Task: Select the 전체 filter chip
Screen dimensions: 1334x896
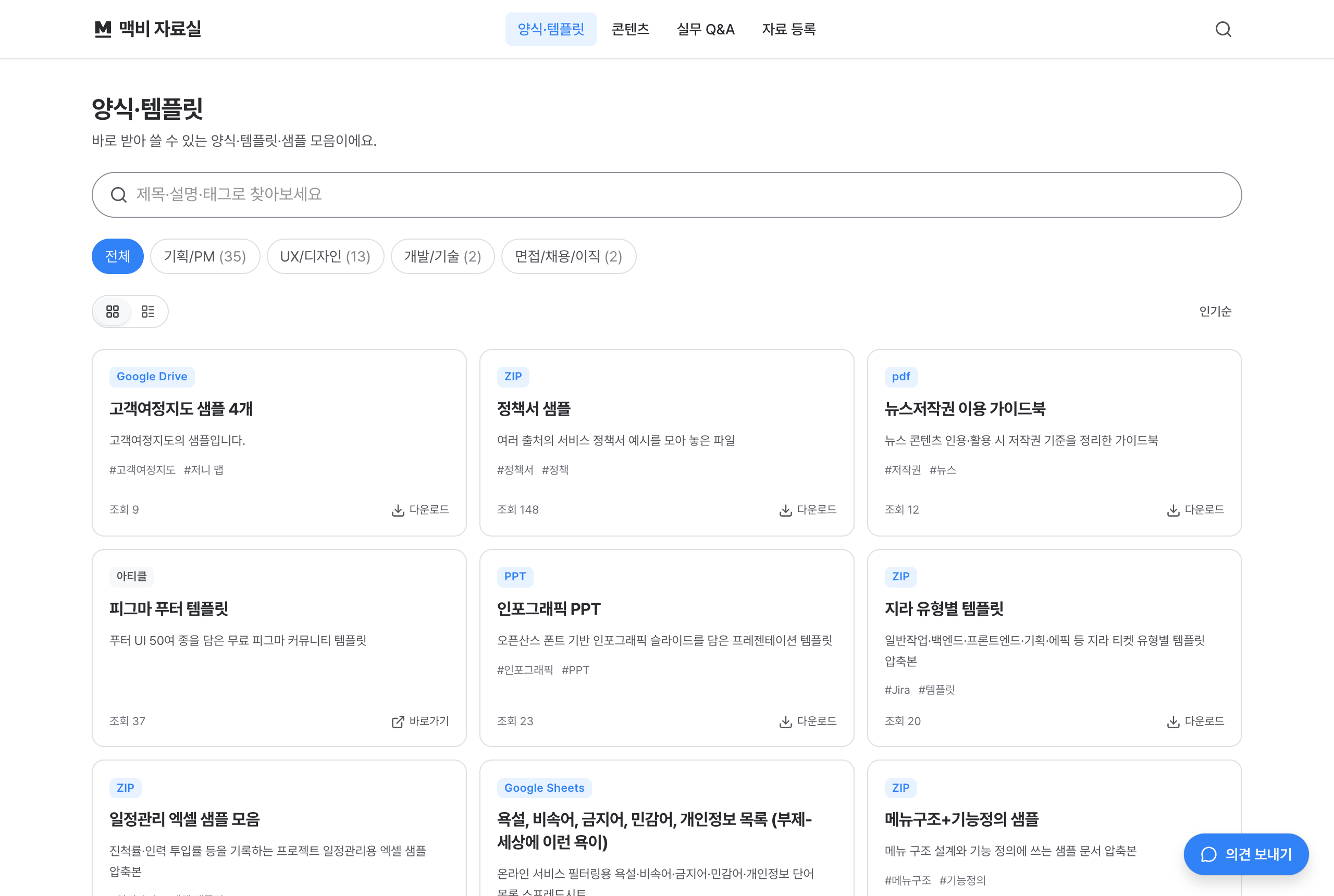Action: click(x=118, y=256)
